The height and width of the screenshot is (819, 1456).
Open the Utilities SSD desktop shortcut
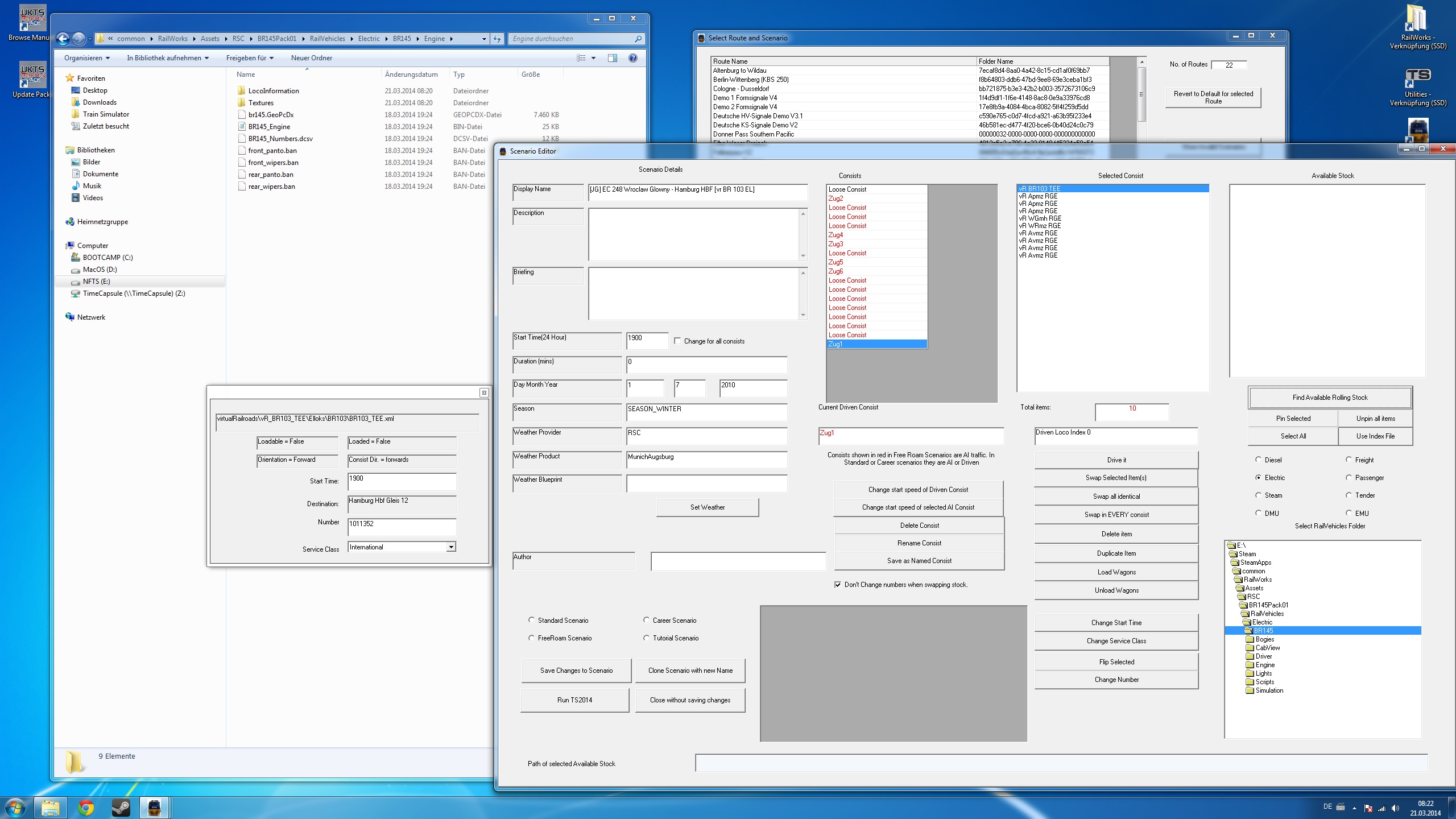click(x=1418, y=86)
